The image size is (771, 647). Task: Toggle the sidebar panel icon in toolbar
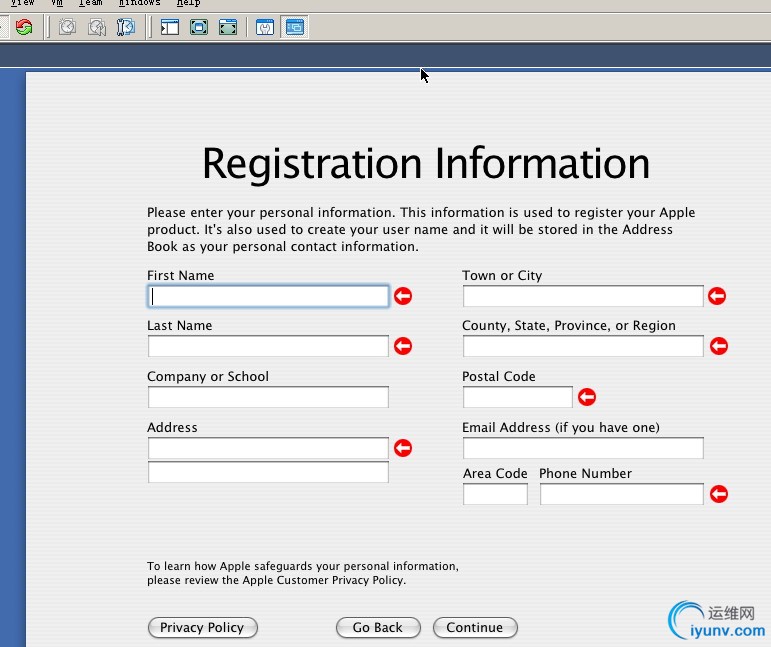tap(170, 27)
